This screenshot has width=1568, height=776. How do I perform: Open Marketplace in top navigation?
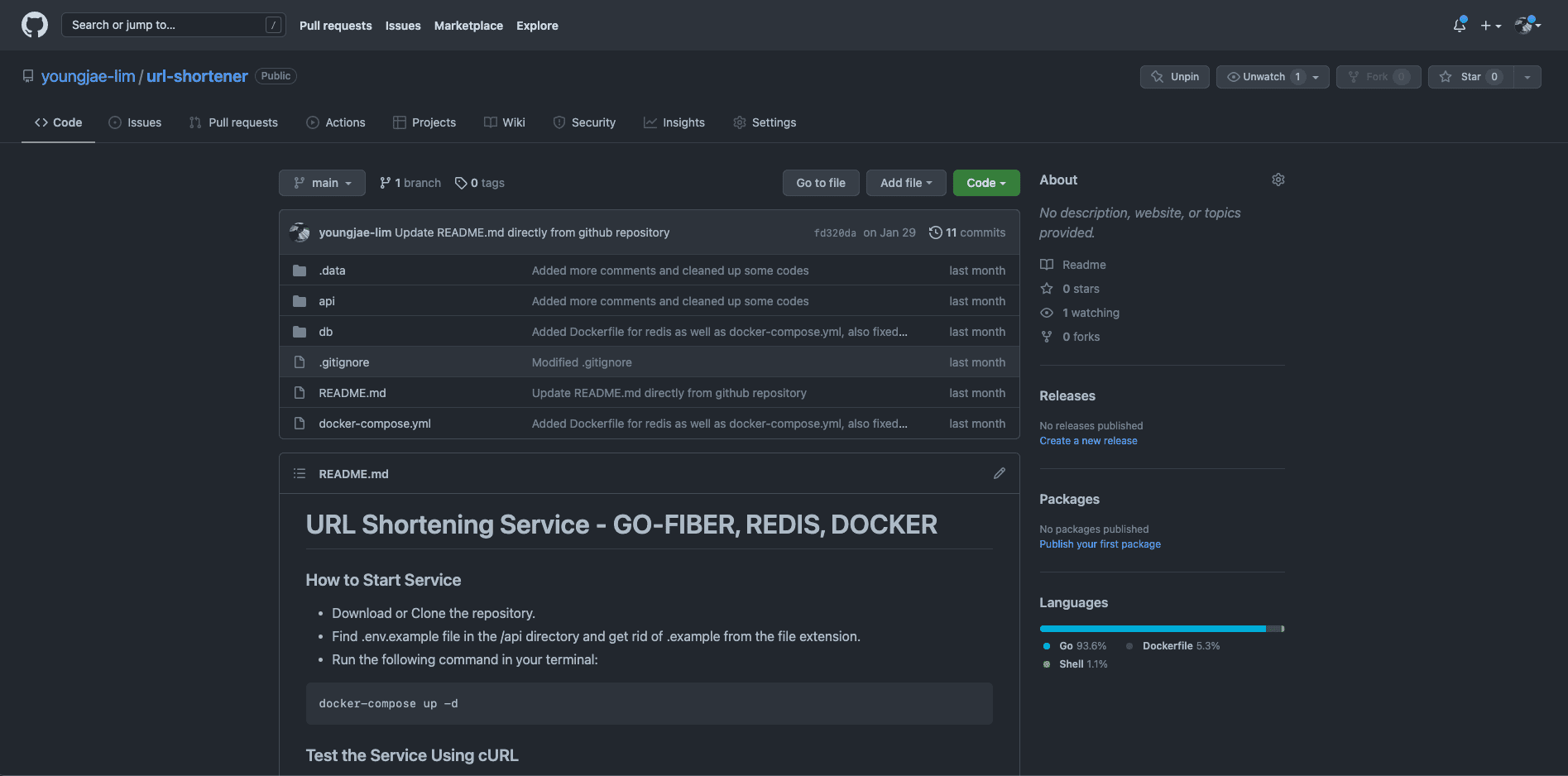(x=468, y=26)
